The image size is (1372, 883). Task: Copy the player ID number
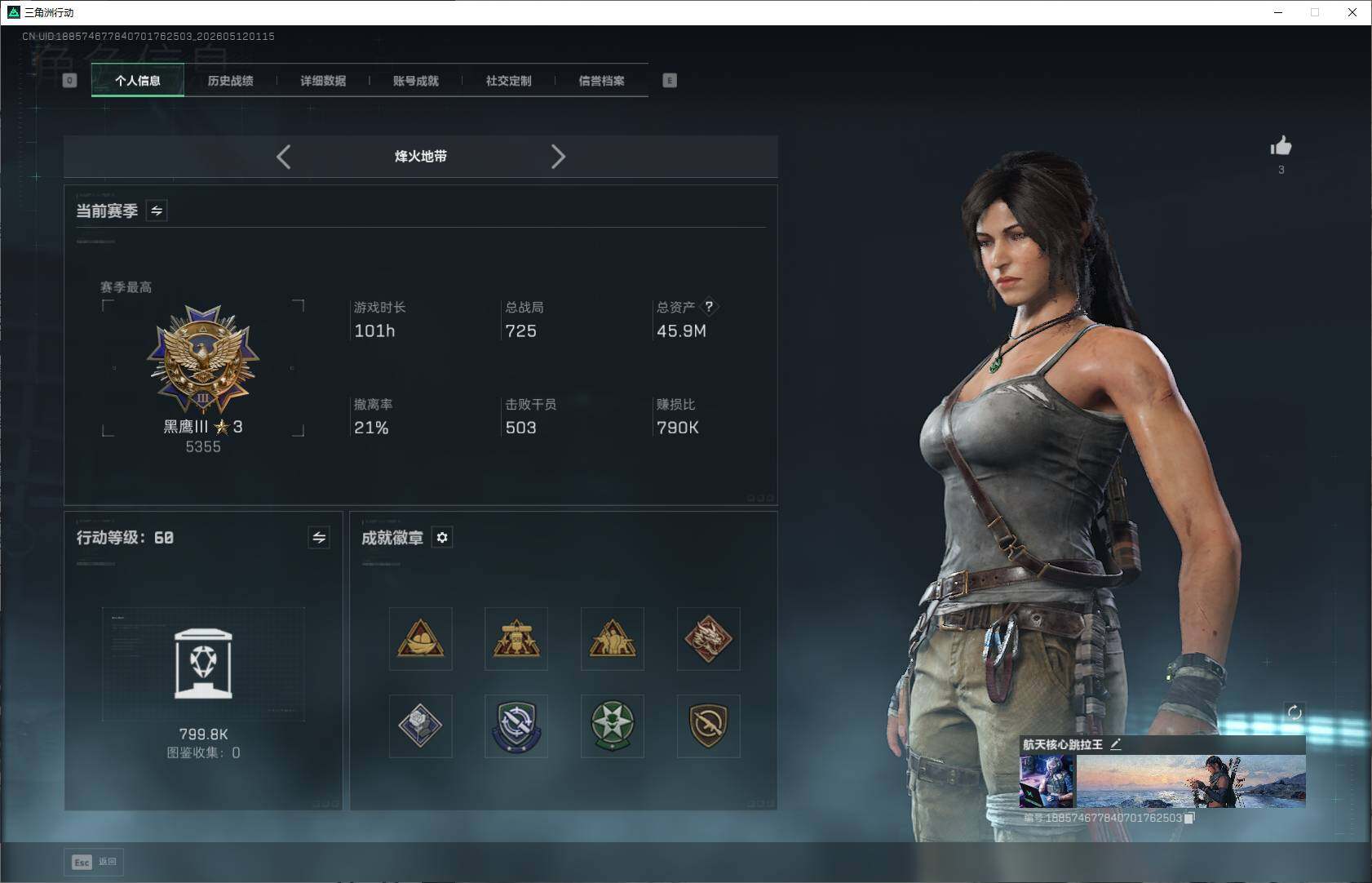(x=1189, y=818)
